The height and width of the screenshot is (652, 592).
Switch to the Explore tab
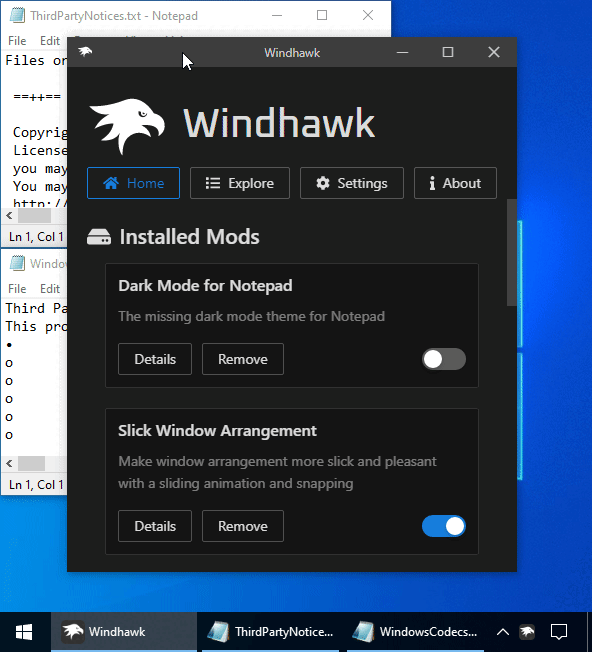(240, 183)
